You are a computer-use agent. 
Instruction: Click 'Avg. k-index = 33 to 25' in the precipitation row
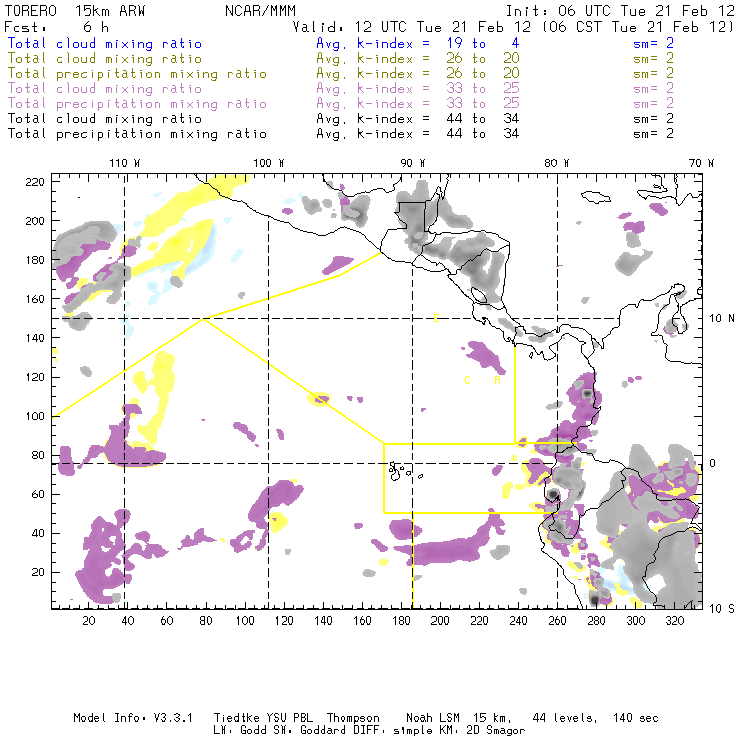[418, 104]
